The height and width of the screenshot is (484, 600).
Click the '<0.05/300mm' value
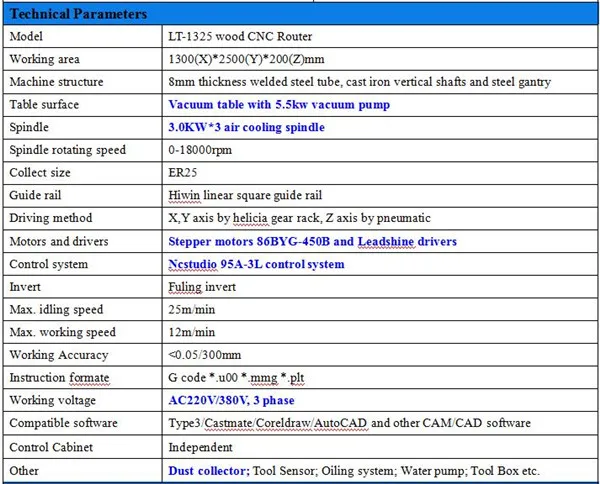pyautogui.click(x=205, y=355)
